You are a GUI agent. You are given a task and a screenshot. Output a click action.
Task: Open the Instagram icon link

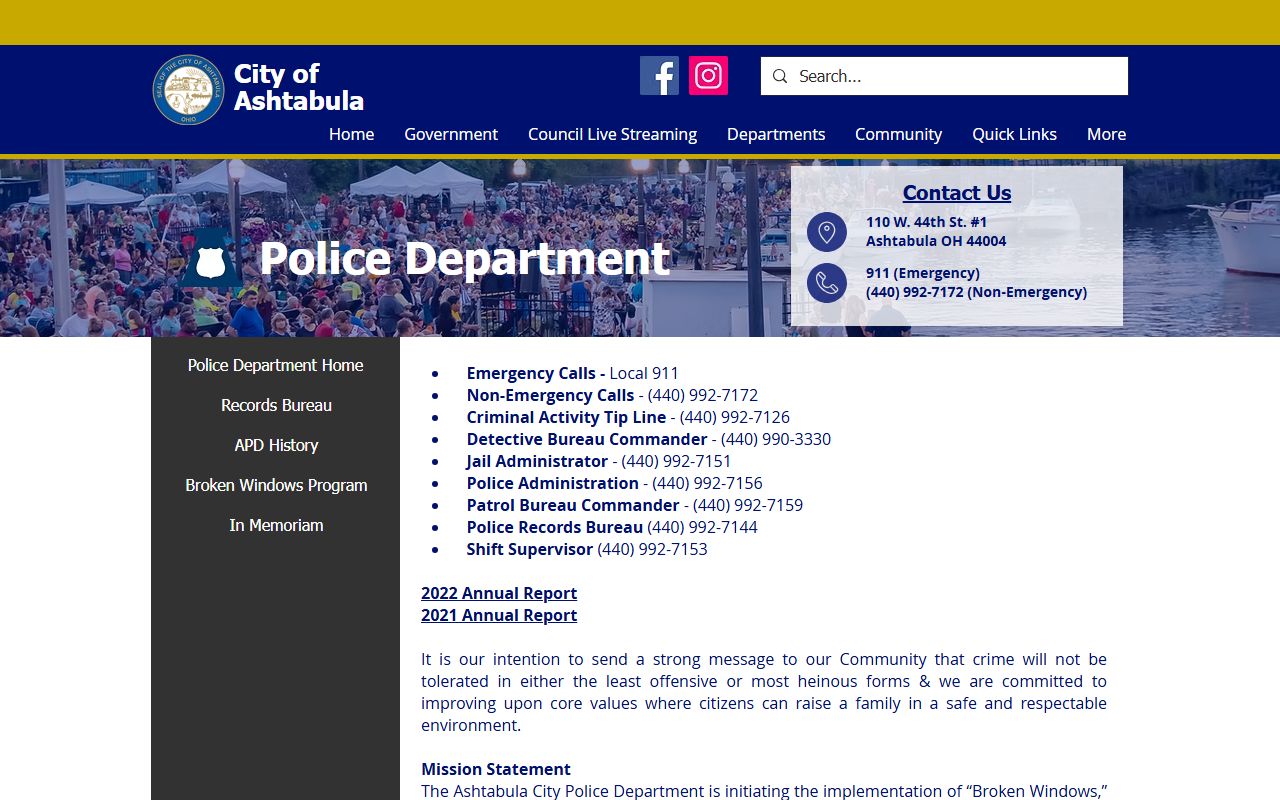tap(708, 76)
